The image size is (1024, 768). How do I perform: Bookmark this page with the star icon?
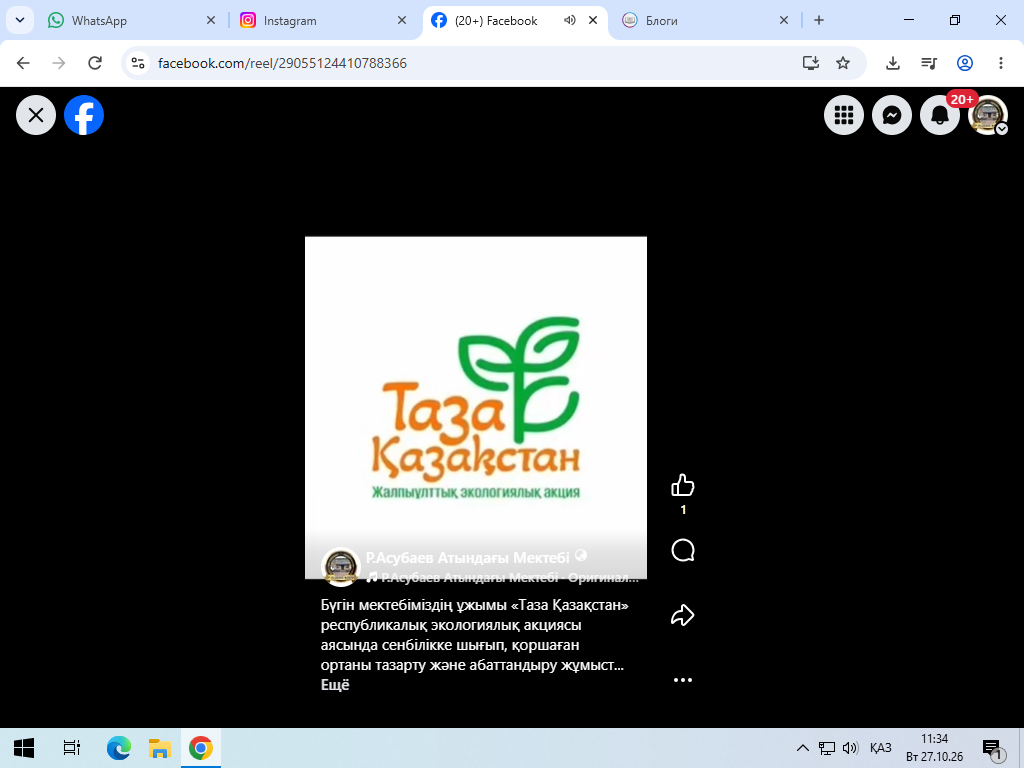(x=843, y=63)
